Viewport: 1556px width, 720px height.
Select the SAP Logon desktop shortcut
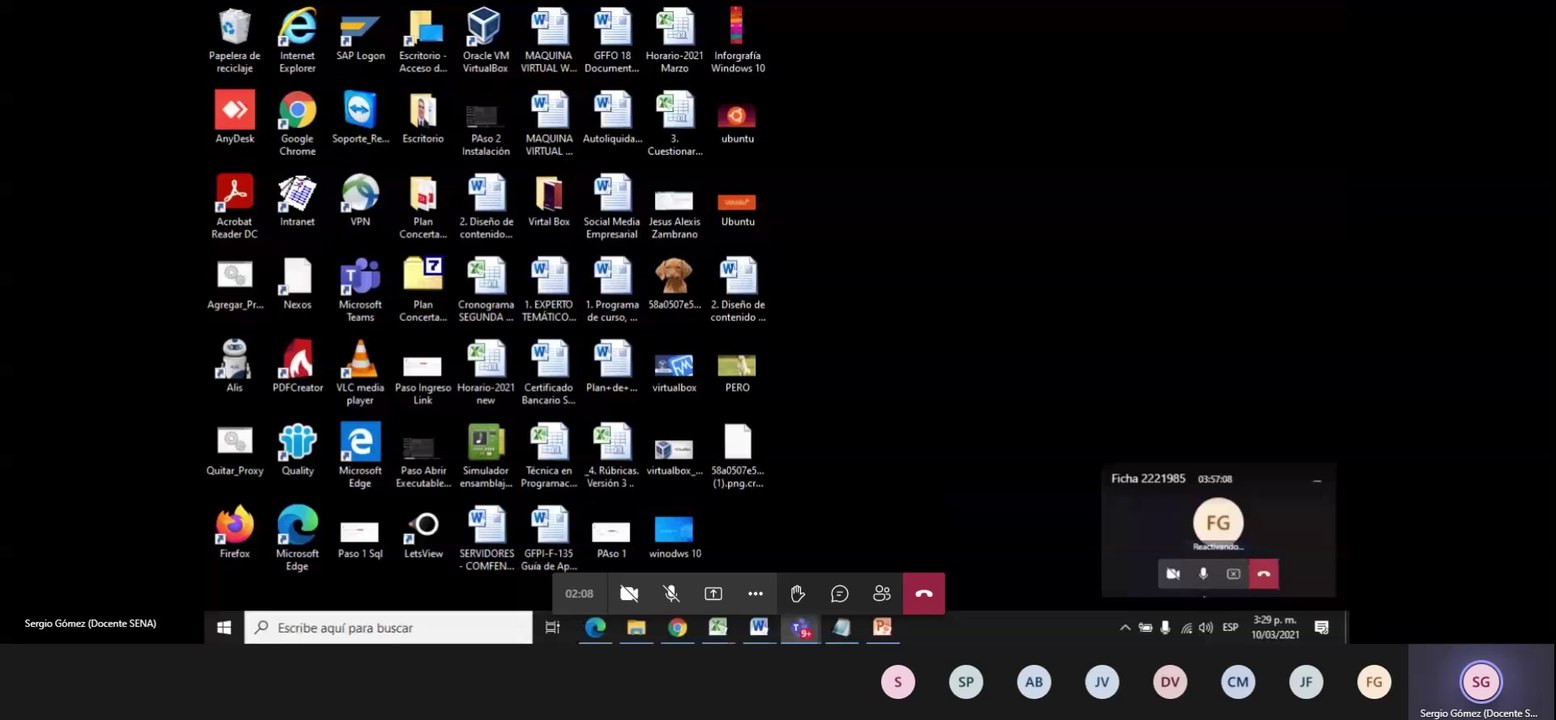(360, 35)
